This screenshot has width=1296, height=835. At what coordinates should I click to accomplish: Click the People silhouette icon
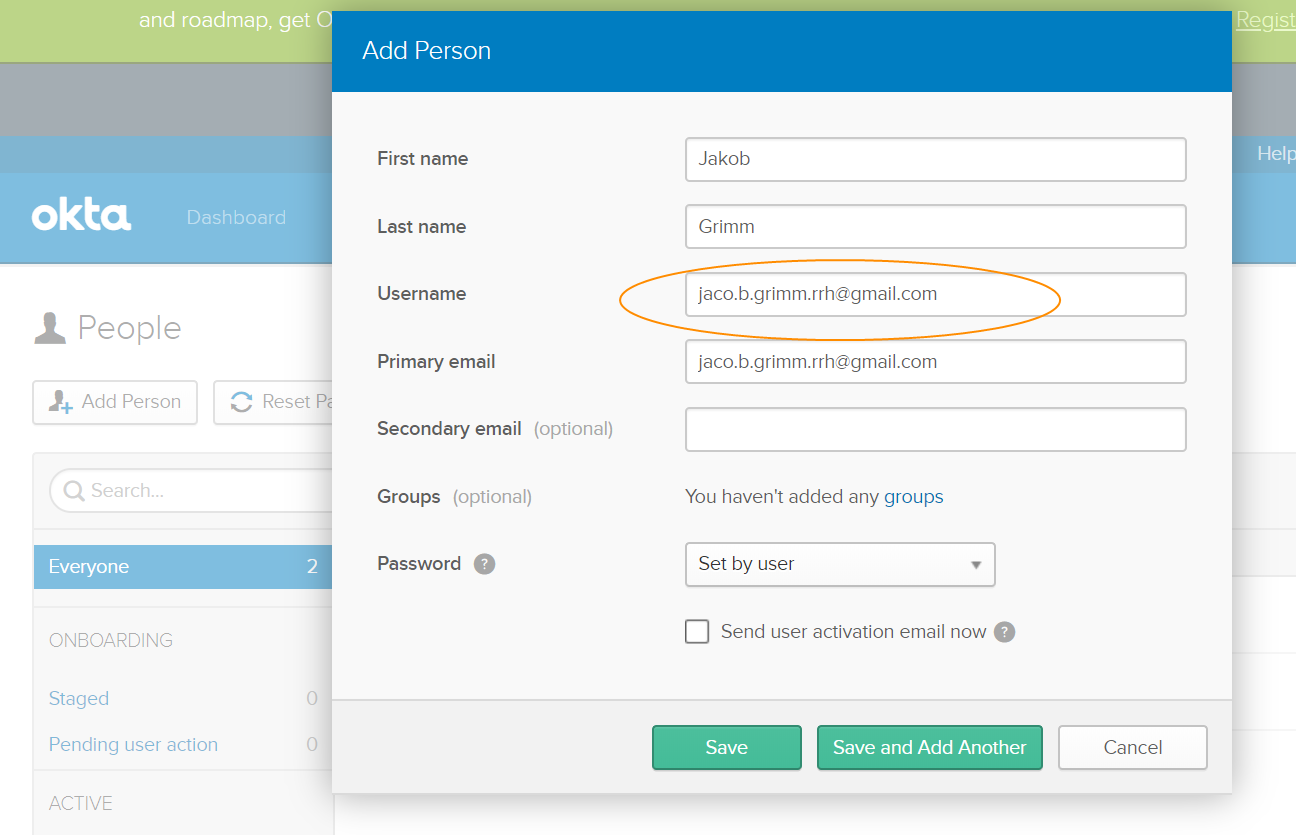click(50, 328)
